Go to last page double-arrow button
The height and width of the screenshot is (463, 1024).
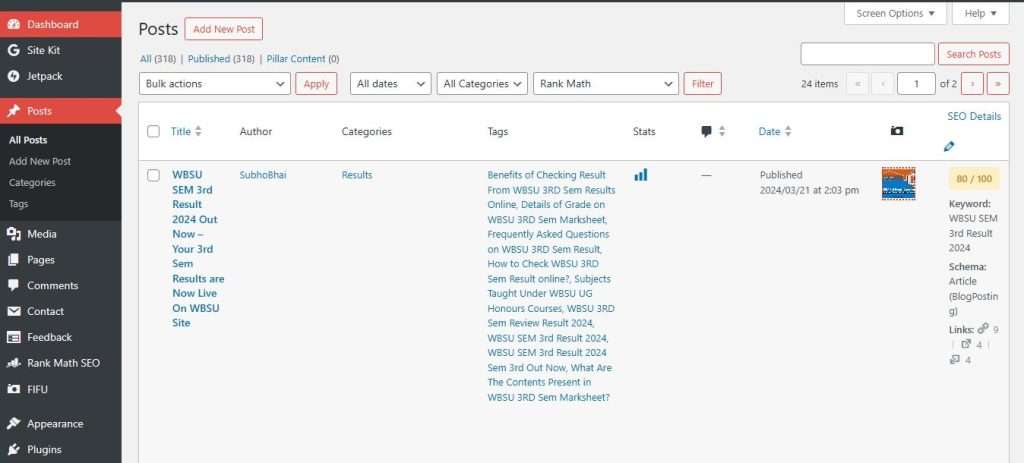[x=998, y=84]
